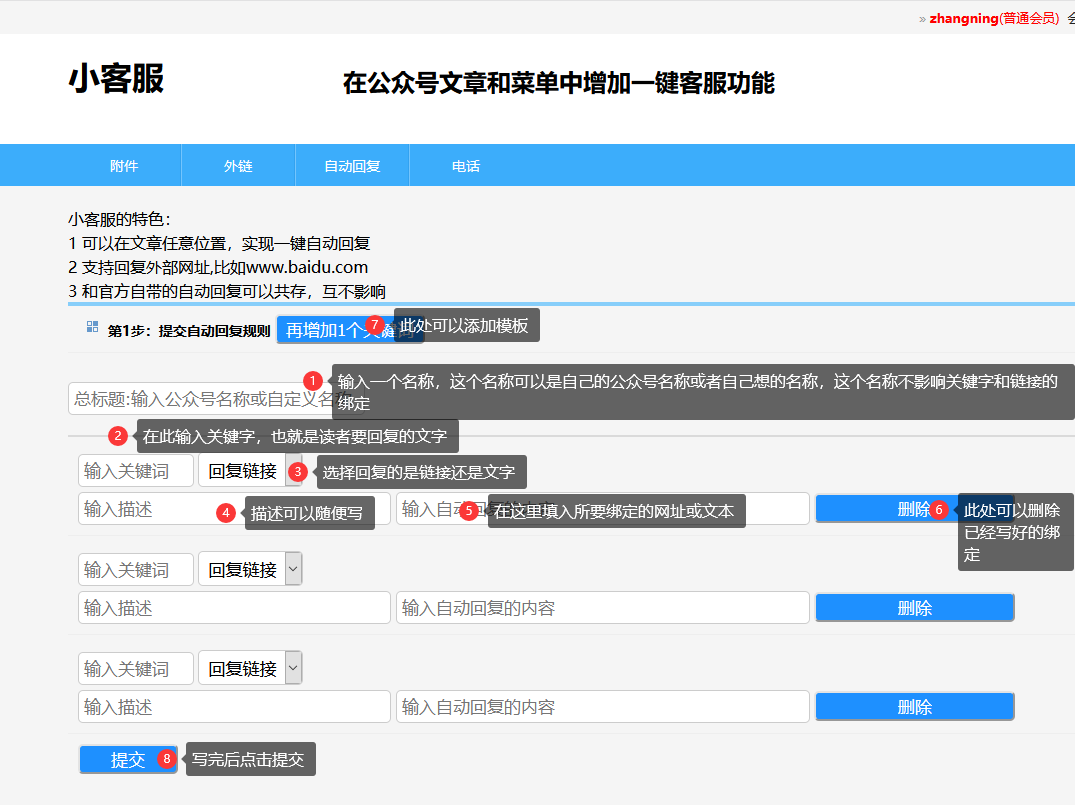Focus 输入描述 field in the third rule
Image resolution: width=1075 pixels, height=805 pixels.
[x=234, y=706]
